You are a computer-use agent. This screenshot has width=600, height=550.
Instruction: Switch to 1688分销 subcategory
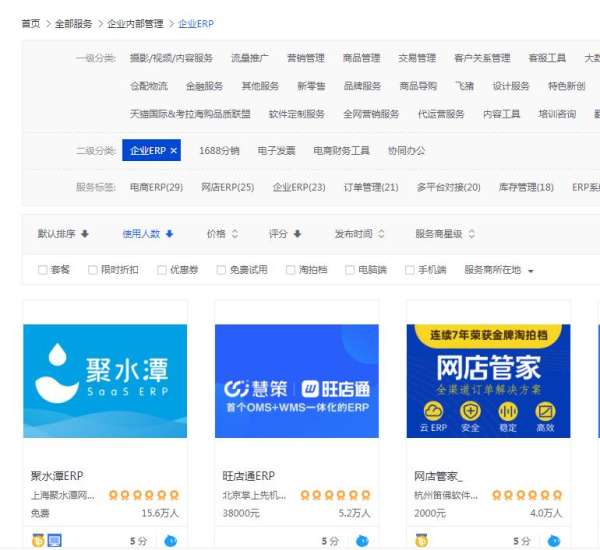(x=219, y=150)
